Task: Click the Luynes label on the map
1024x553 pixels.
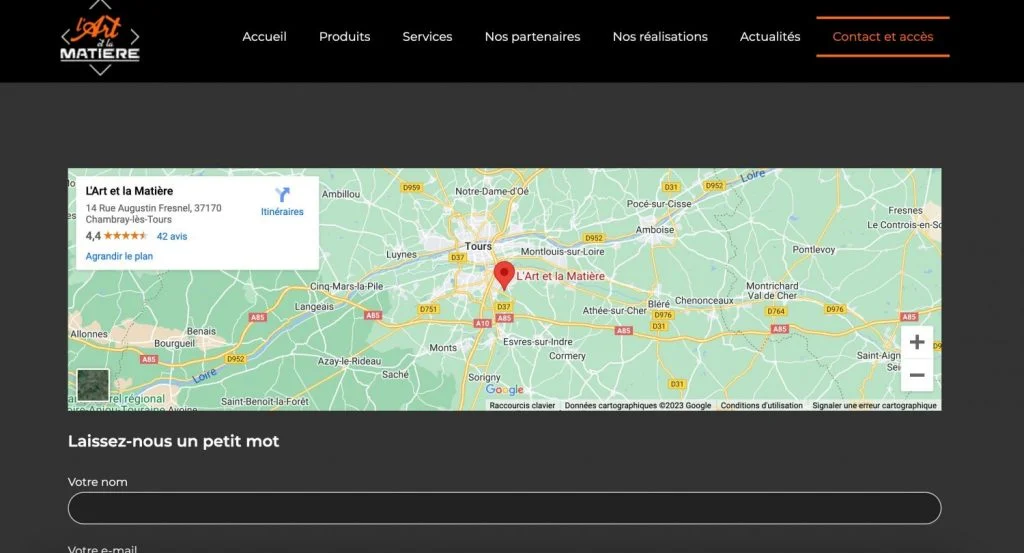Action: pos(401,255)
